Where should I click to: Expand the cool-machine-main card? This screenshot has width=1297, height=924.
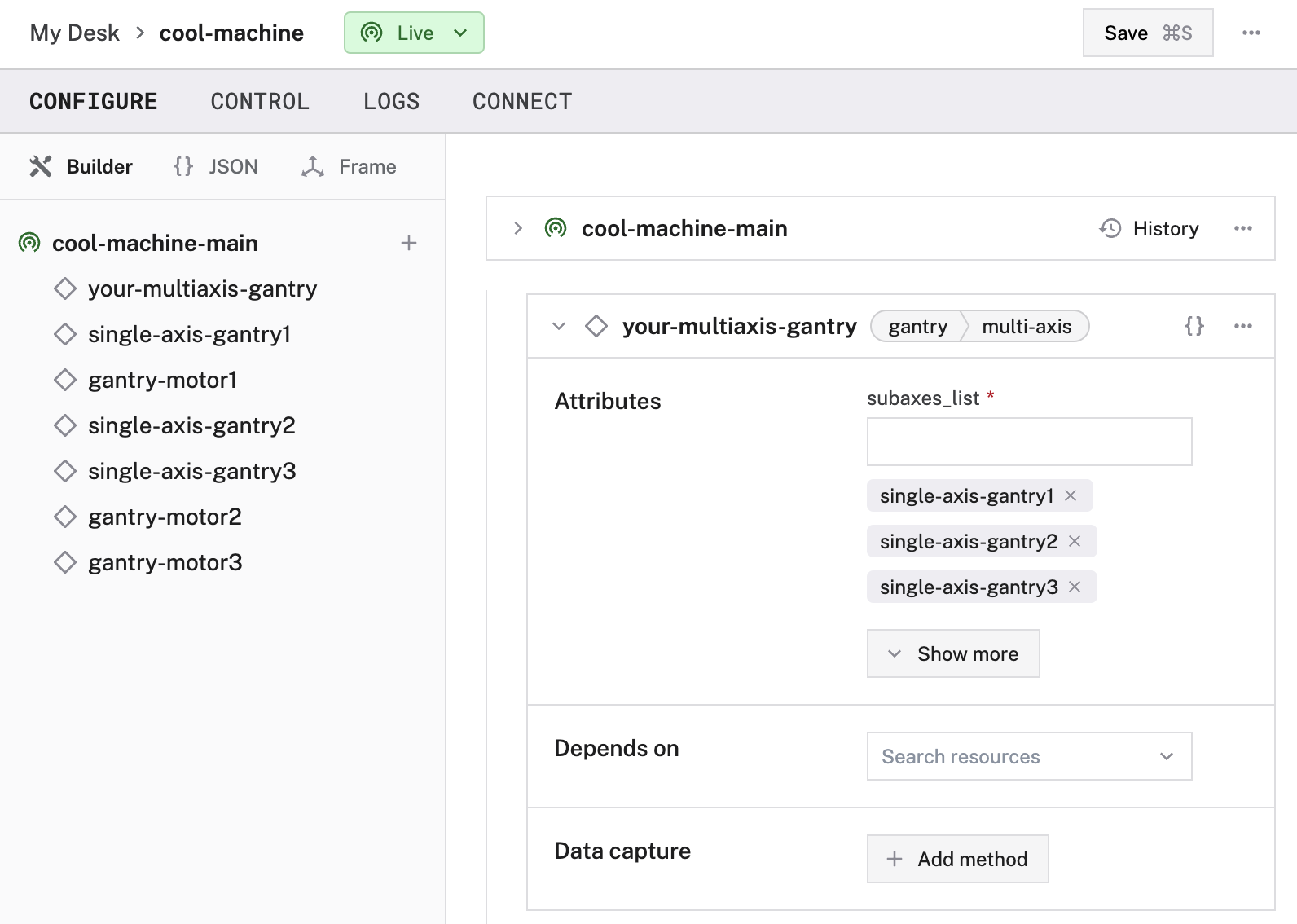coord(518,228)
